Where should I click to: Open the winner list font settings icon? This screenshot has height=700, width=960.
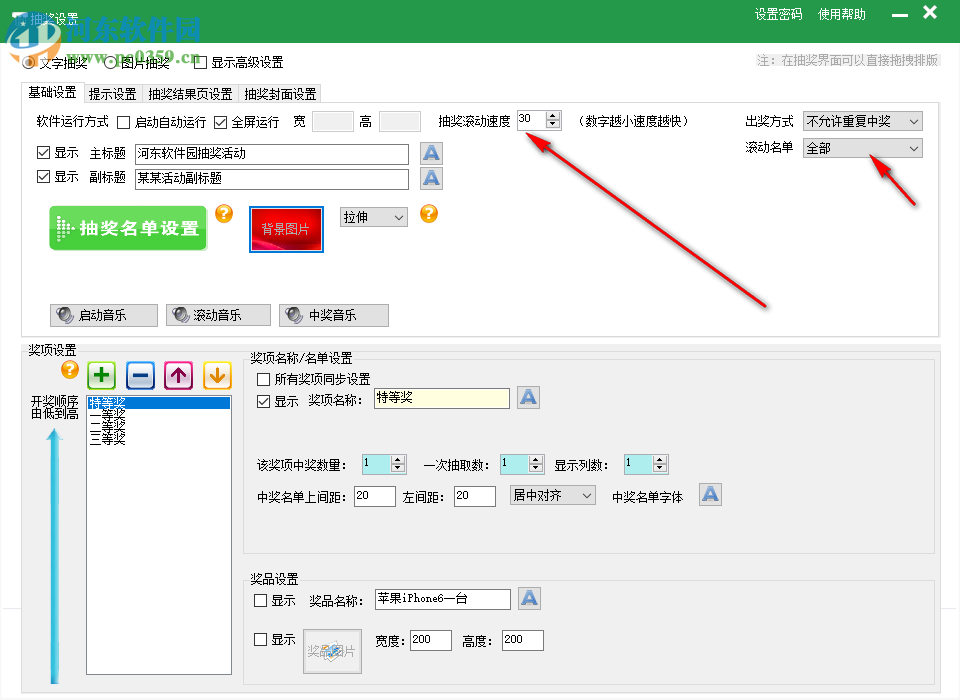point(710,494)
